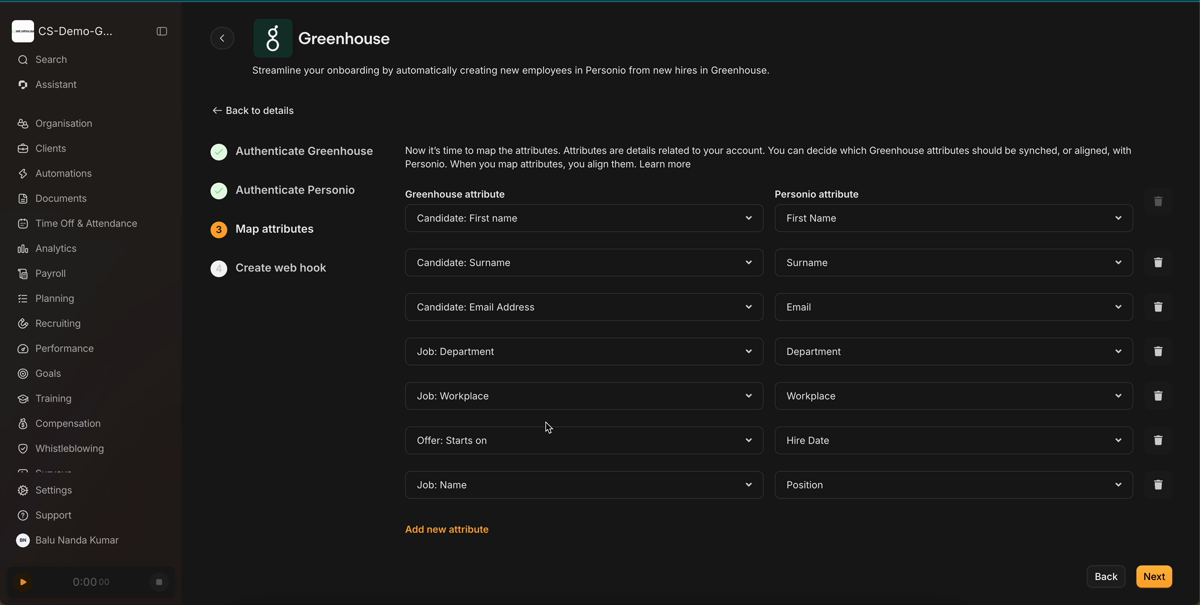1200x605 pixels.
Task: Click the Clients briefcase icon
Action: coord(23,149)
